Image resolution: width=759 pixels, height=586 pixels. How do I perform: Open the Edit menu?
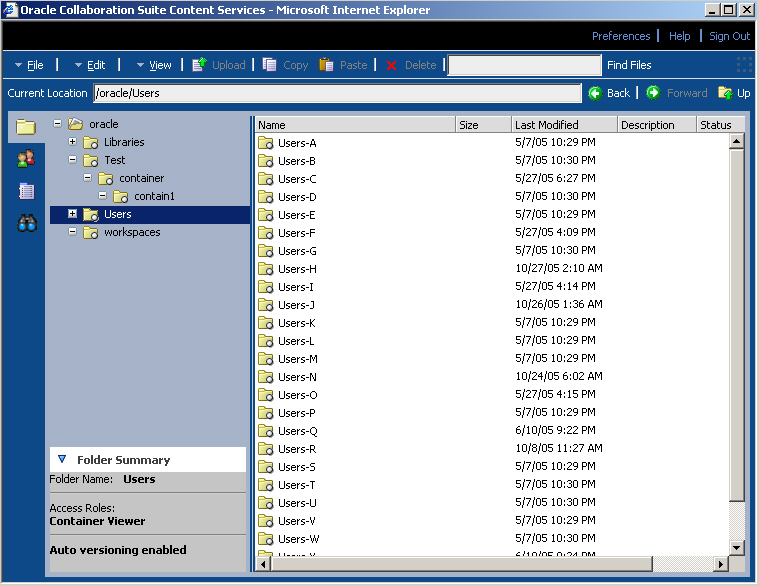coord(90,65)
